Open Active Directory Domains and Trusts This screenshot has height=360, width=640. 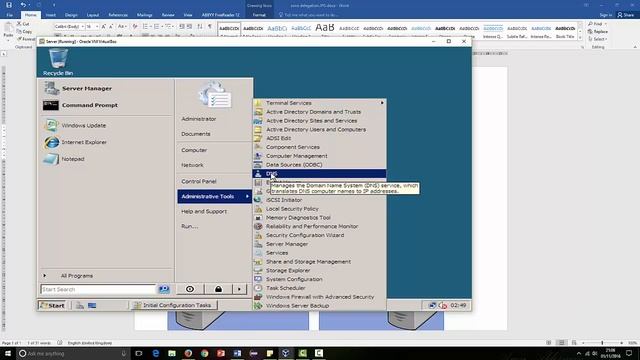[319, 112]
